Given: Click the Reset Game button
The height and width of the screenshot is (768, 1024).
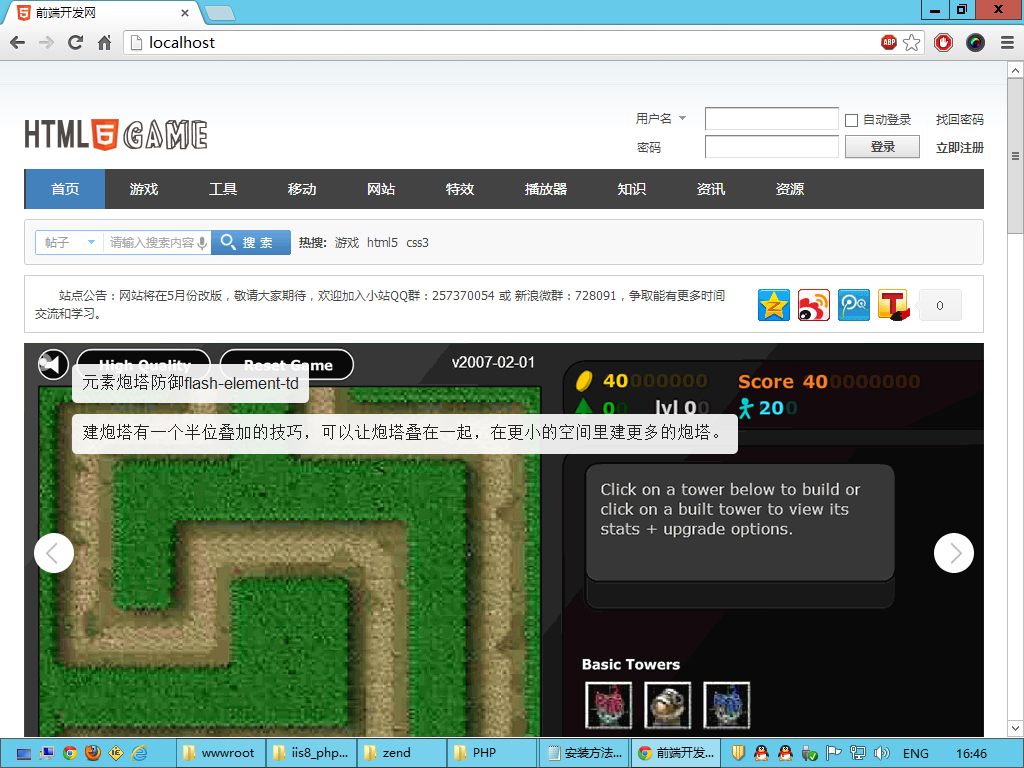Looking at the screenshot, I should coord(287,364).
